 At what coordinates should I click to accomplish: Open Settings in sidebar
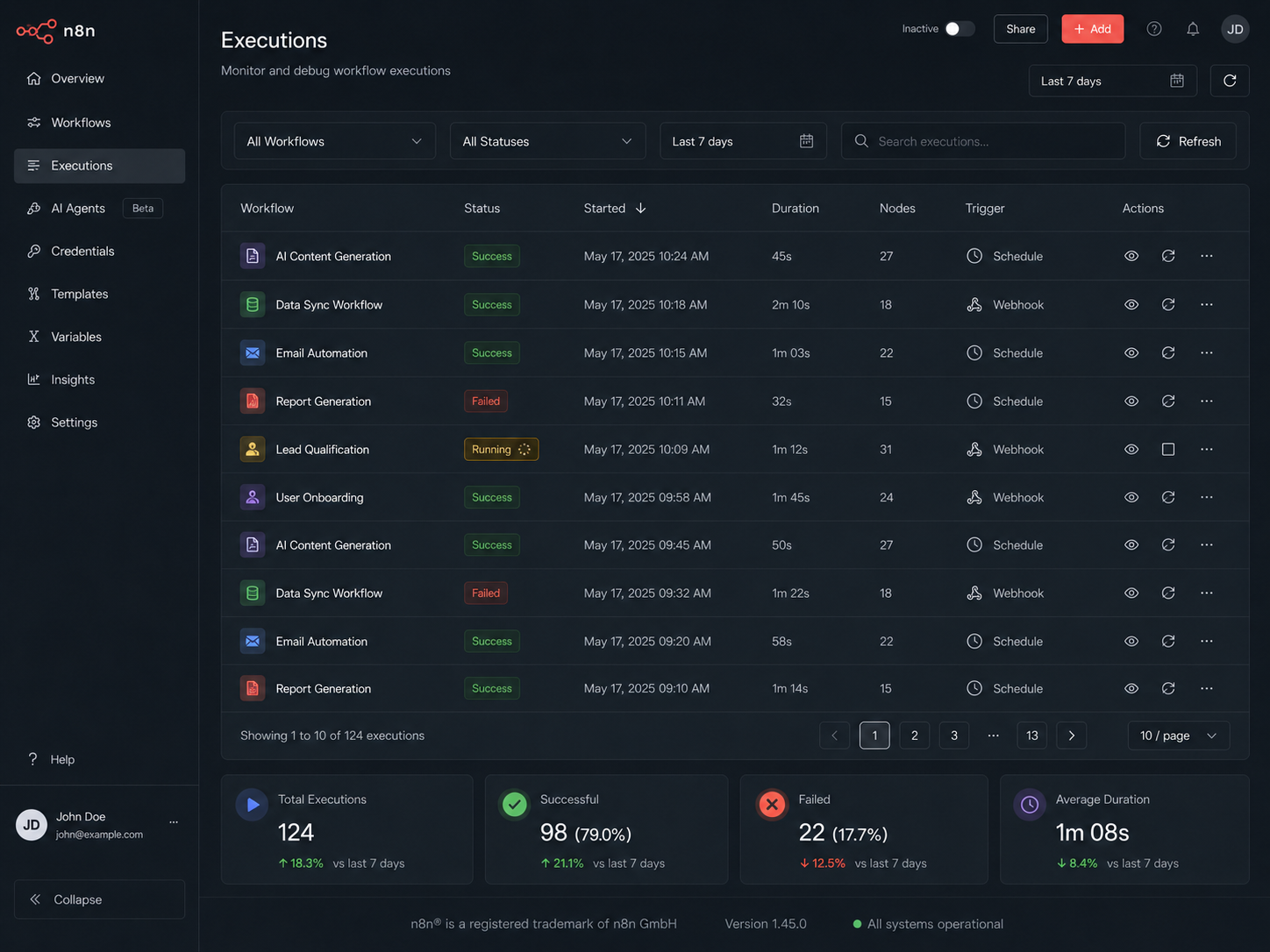(99, 423)
